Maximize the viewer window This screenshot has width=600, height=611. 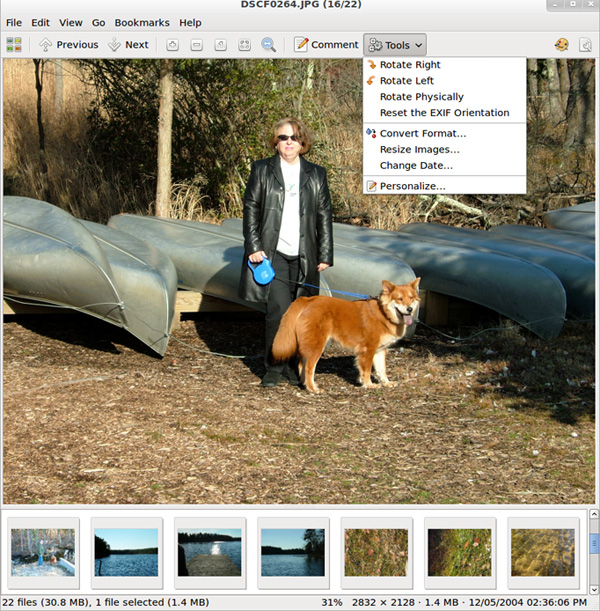tap(573, 4)
